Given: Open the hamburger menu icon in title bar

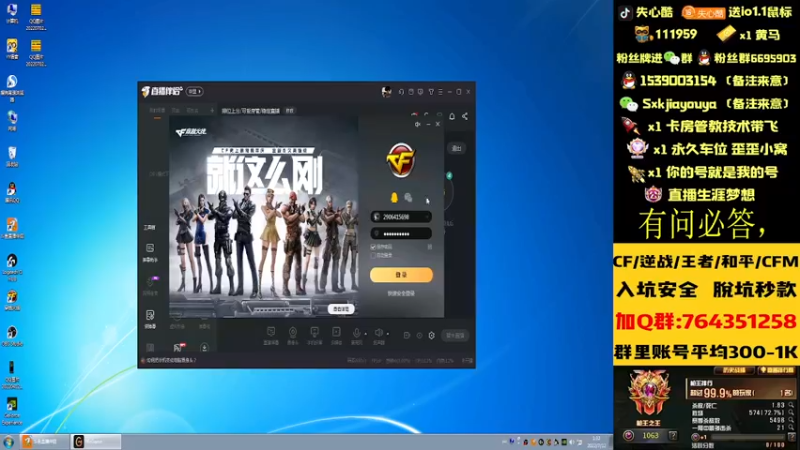Looking at the screenshot, I should pyautogui.click(x=440, y=92).
